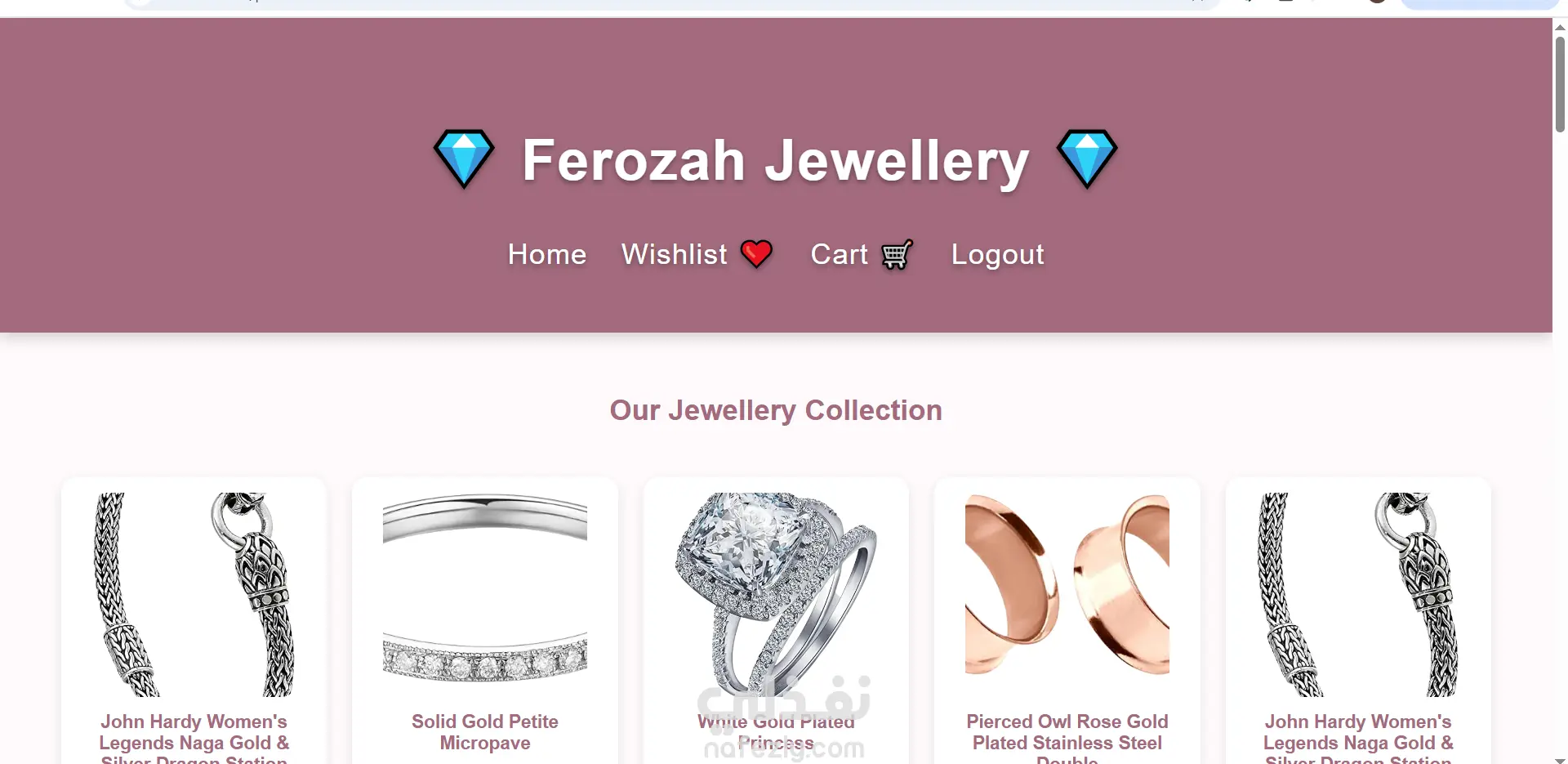
Task: Go to the Home page link
Action: click(x=547, y=254)
